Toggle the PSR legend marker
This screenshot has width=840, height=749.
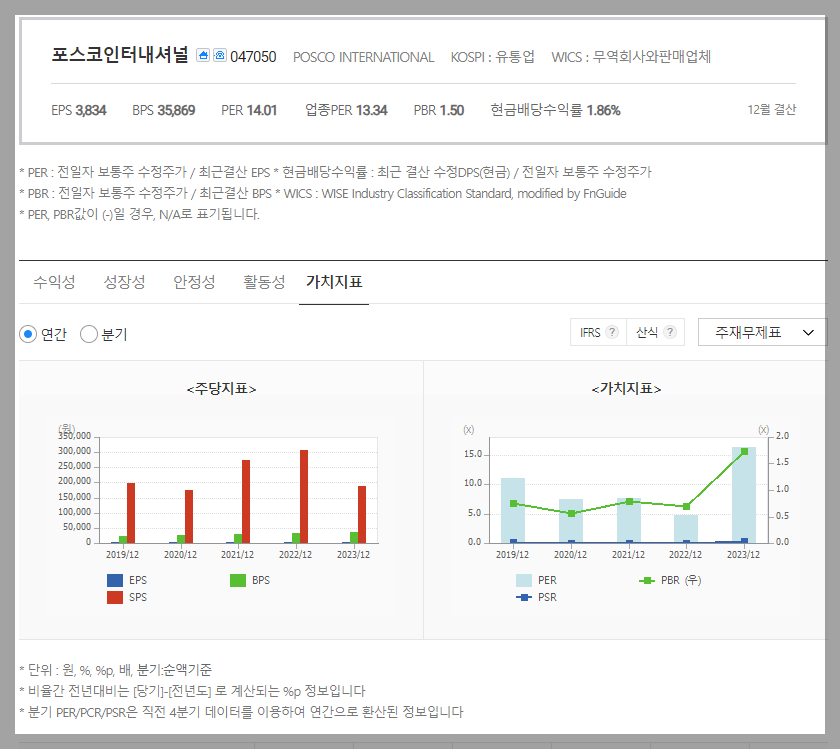[x=524, y=597]
